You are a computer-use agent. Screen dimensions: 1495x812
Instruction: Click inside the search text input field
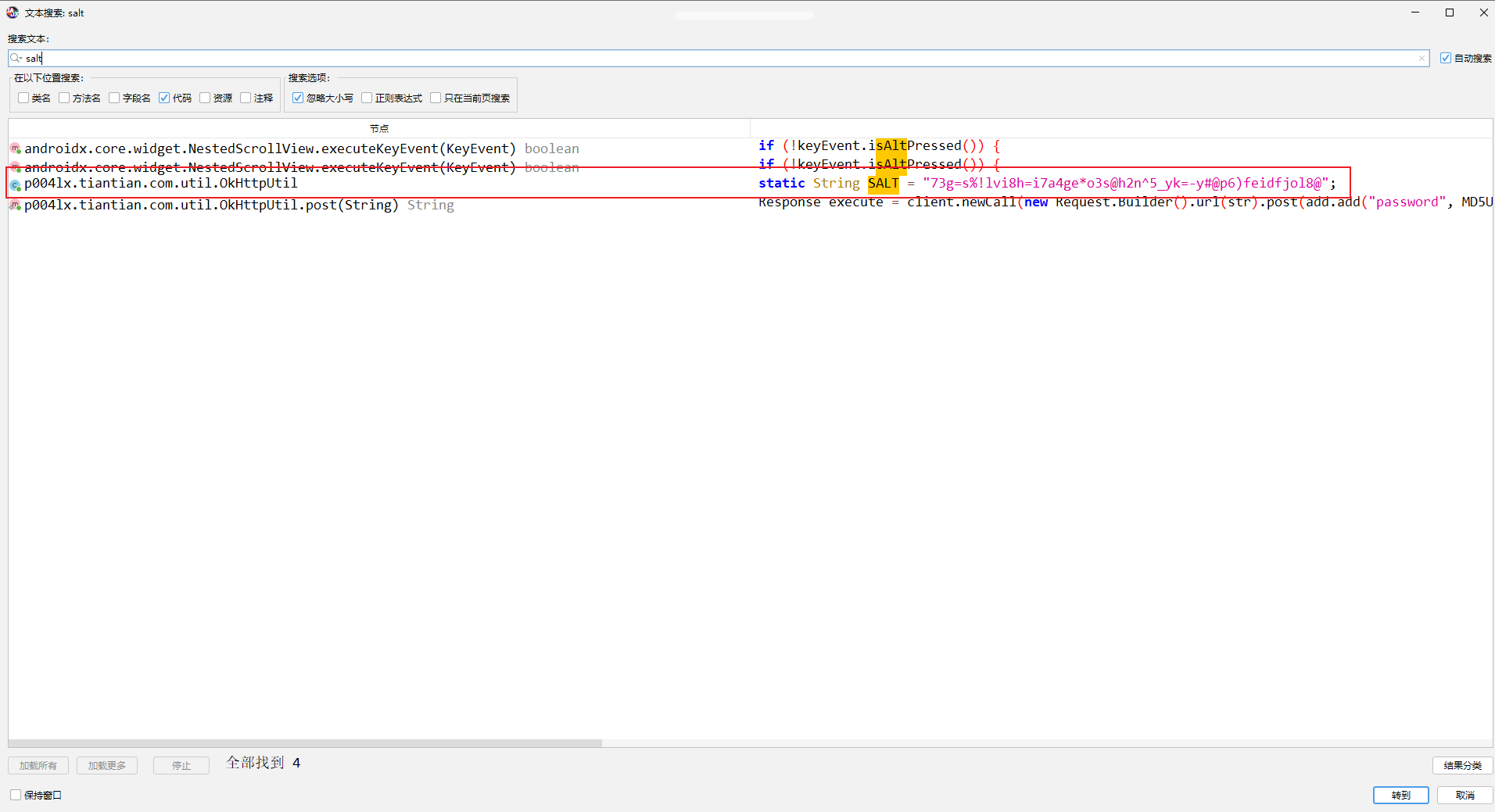[704, 58]
